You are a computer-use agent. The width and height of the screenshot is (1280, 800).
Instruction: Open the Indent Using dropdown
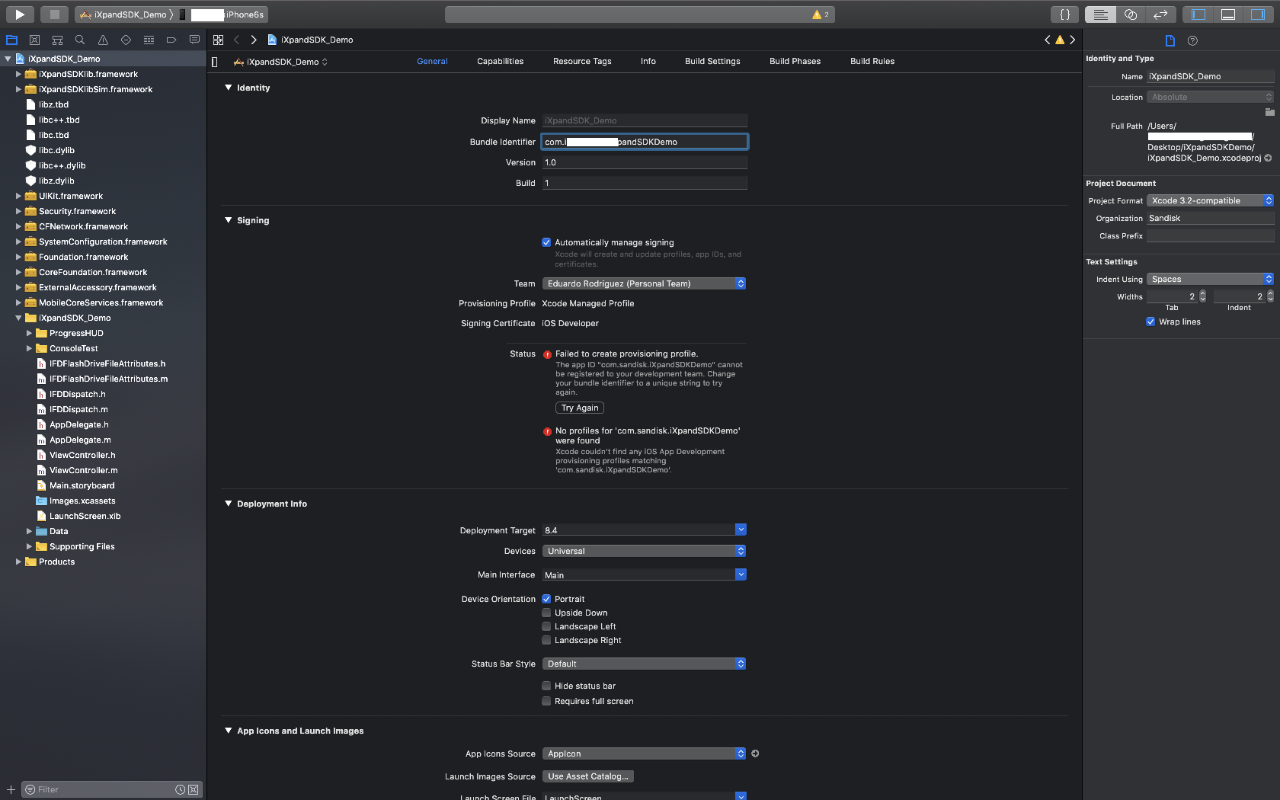click(1211, 280)
